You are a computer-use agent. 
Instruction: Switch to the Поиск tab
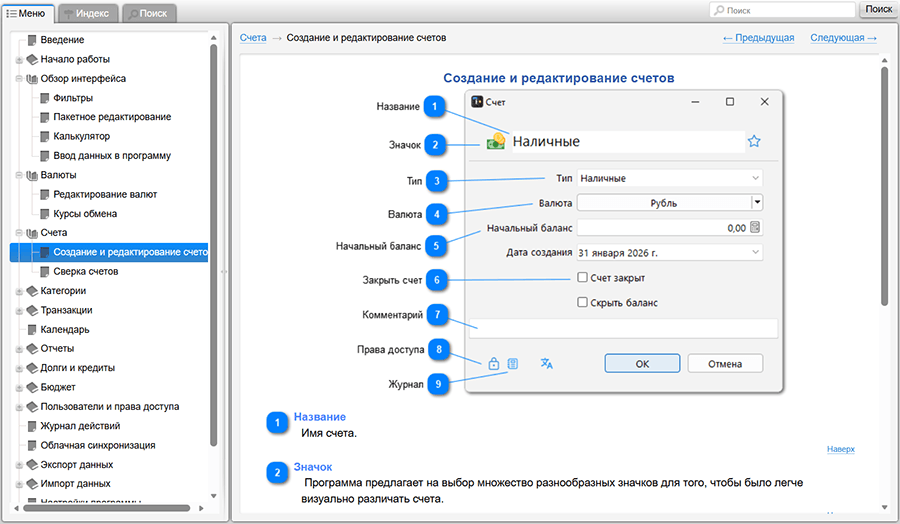(x=149, y=13)
